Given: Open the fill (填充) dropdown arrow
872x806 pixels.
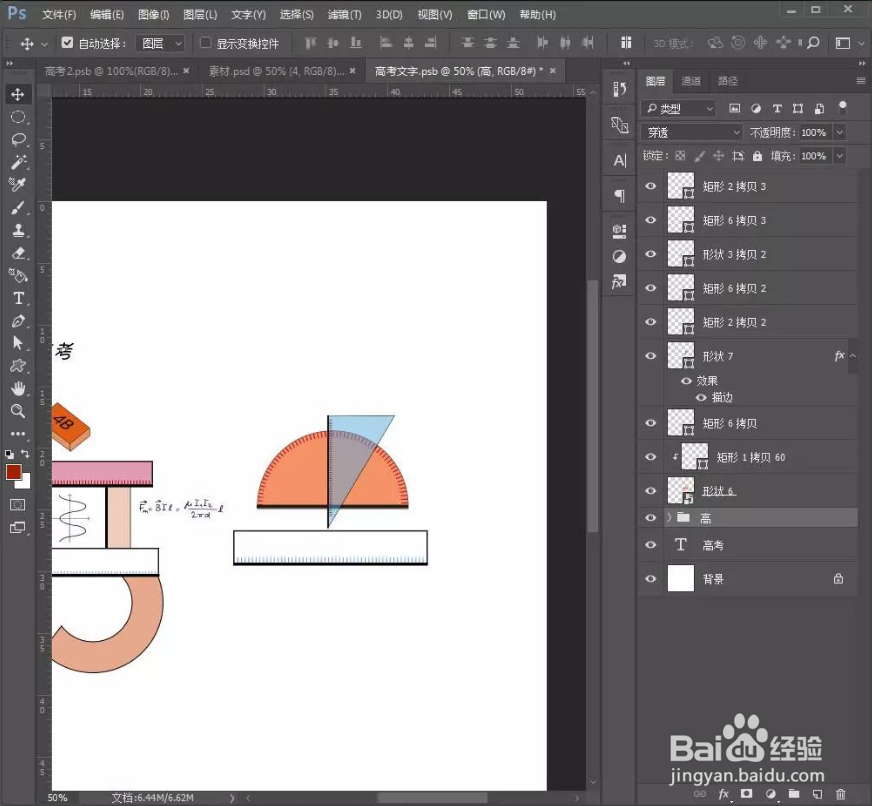Looking at the screenshot, I should pyautogui.click(x=840, y=156).
